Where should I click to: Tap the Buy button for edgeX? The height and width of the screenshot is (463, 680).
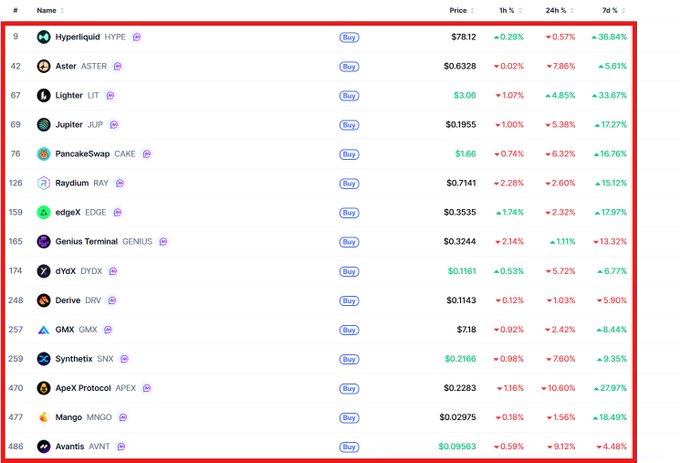[349, 213]
